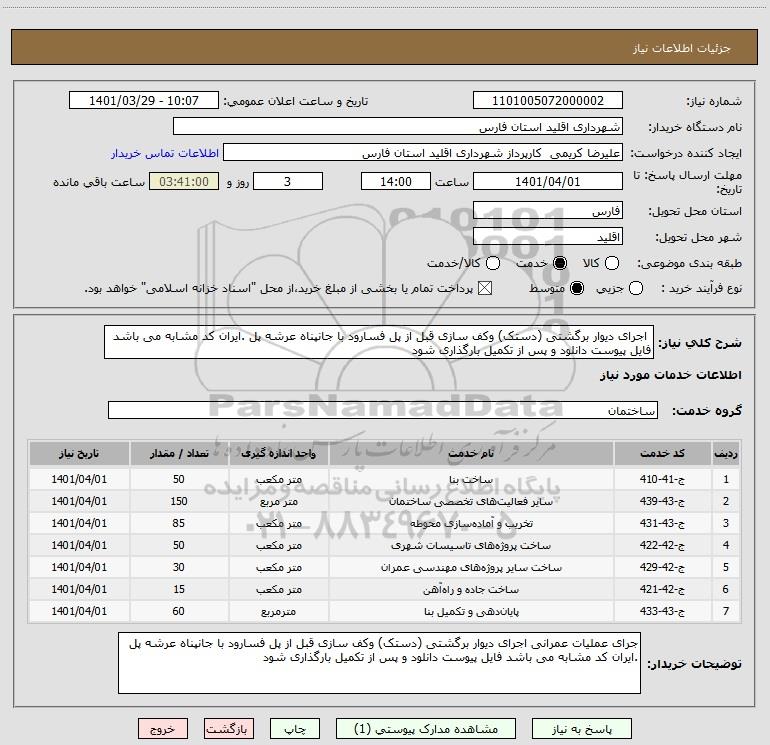Click the کد خدمت column header
This screenshot has height=745, width=770.
point(662,453)
